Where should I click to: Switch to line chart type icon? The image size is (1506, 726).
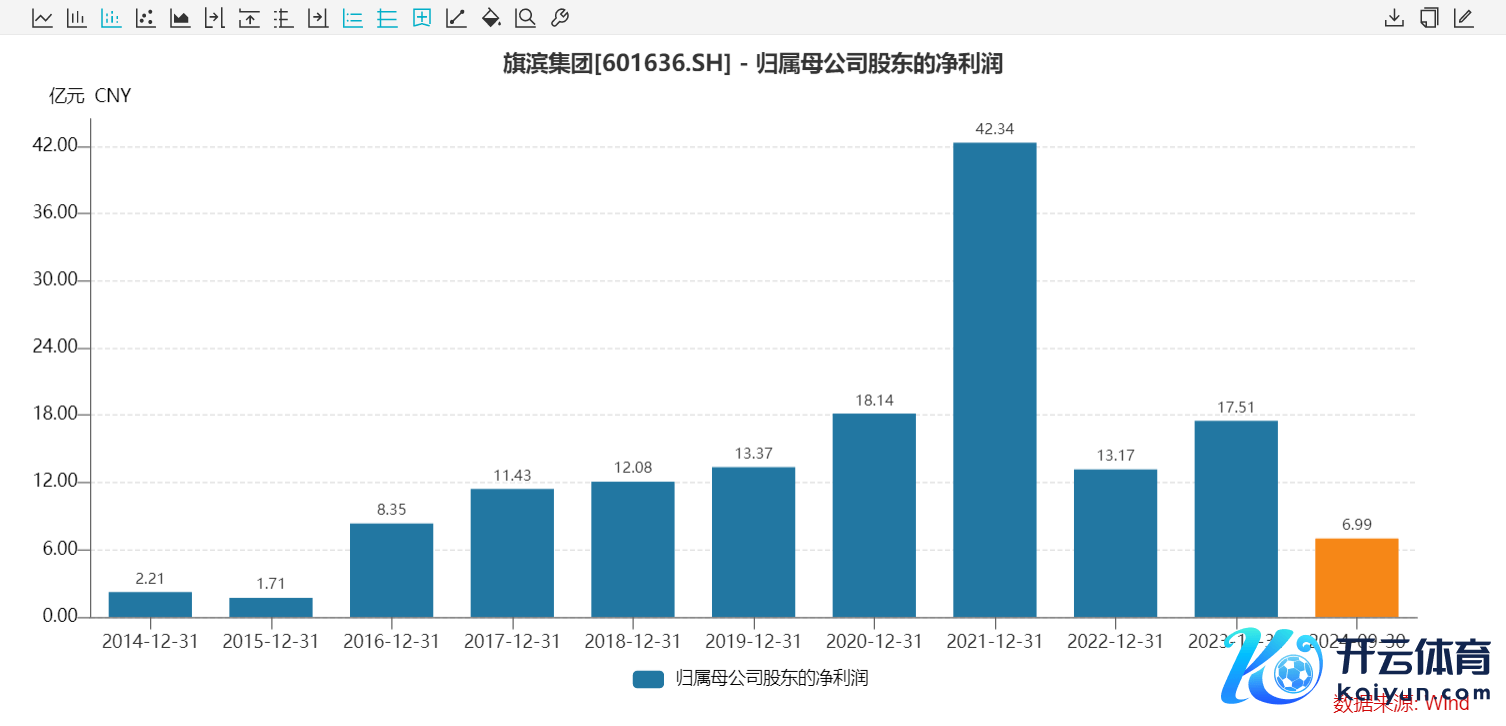42,18
